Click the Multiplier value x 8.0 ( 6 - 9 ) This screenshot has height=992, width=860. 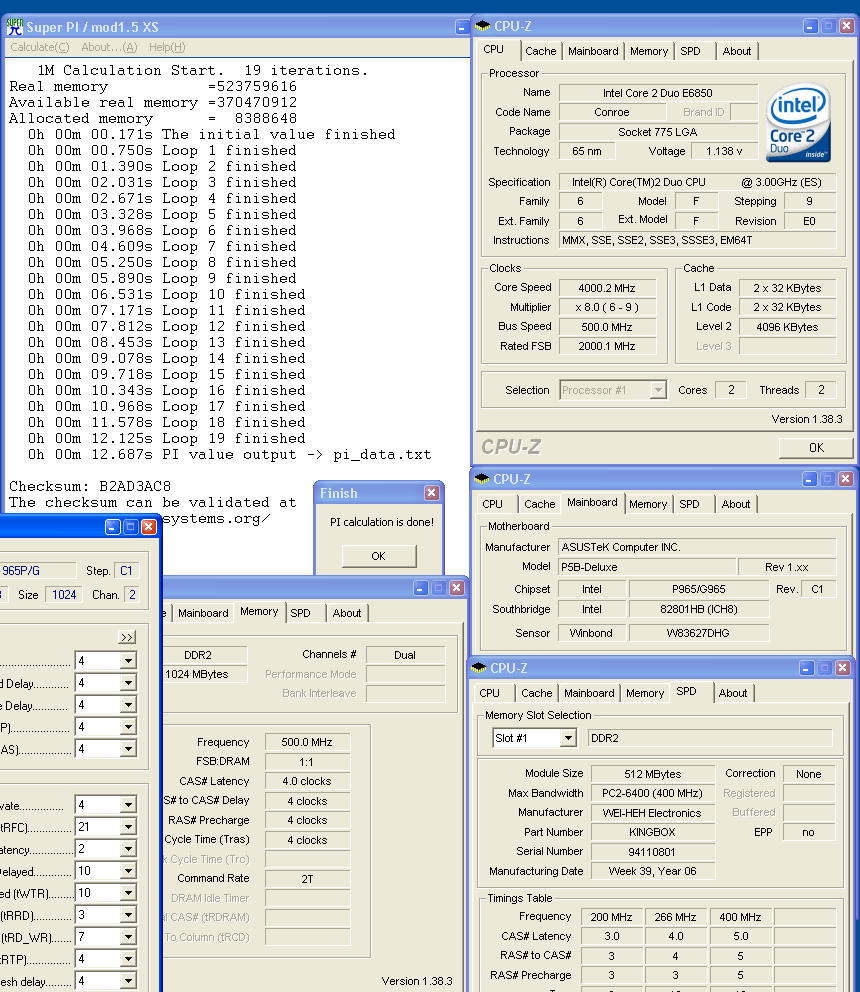pos(607,307)
